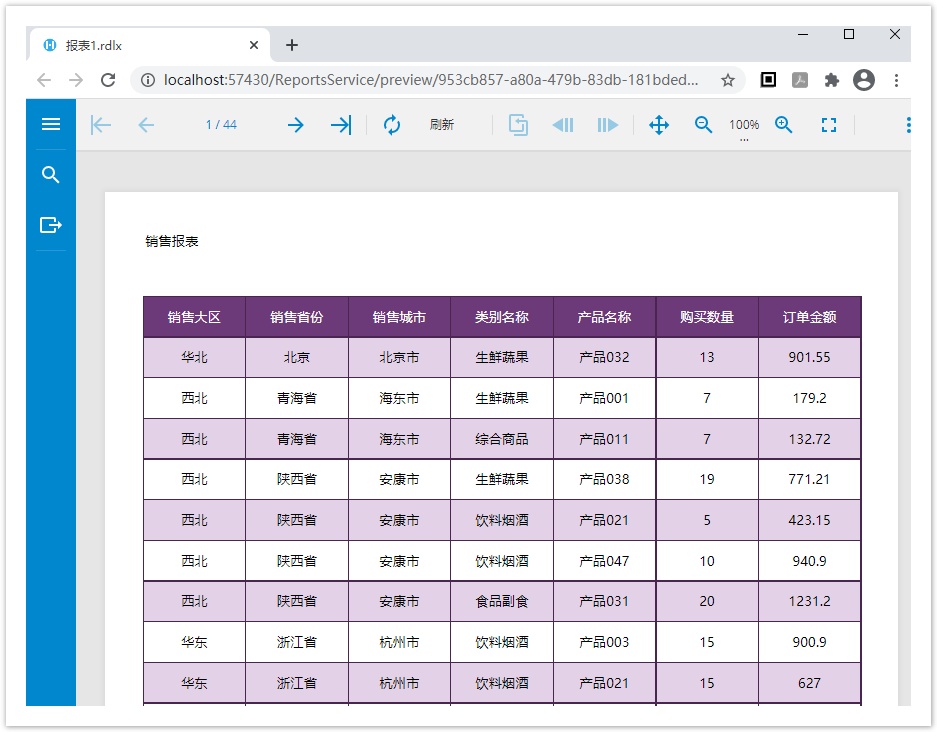The image size is (937, 732).
Task: Go to the next report page
Action: (x=295, y=125)
